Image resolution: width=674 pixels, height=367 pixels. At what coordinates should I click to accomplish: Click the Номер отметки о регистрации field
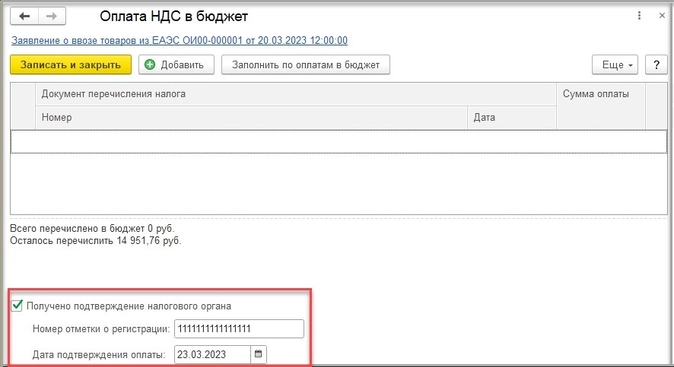pyautogui.click(x=239, y=329)
